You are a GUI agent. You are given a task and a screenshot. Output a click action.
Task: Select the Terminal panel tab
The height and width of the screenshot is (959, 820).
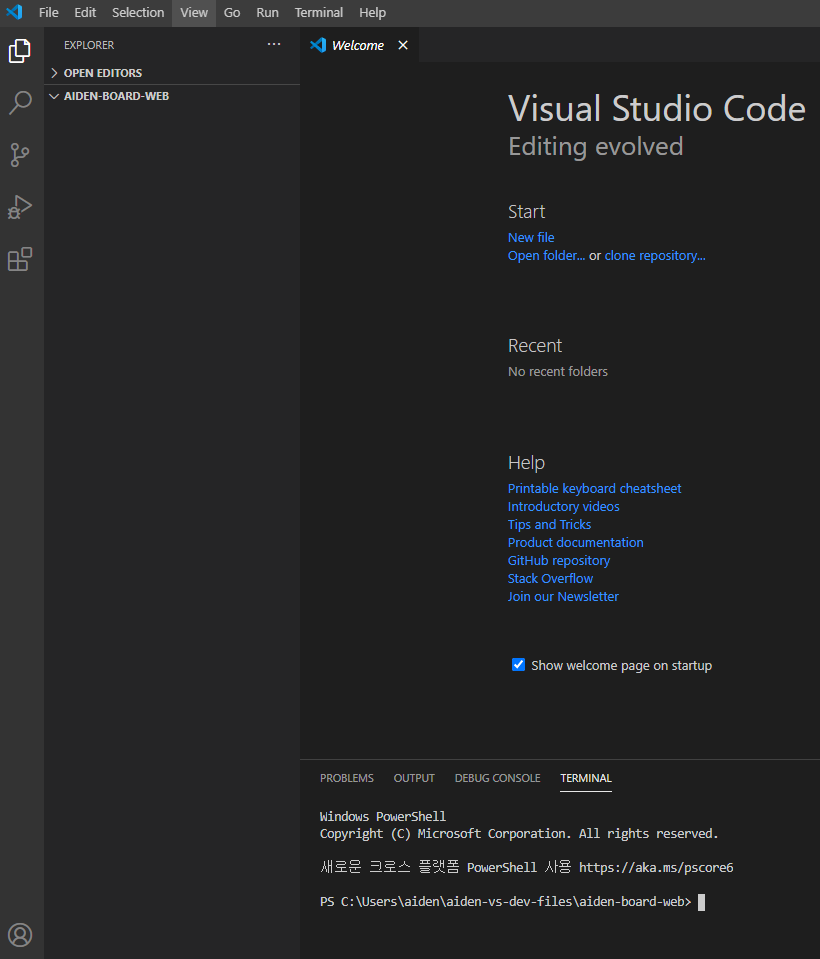point(586,778)
